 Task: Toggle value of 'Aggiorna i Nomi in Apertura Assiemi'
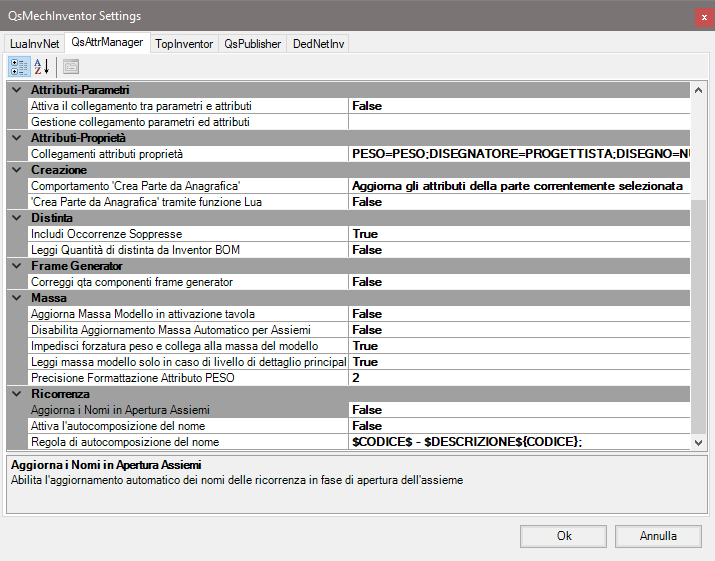coord(519,410)
